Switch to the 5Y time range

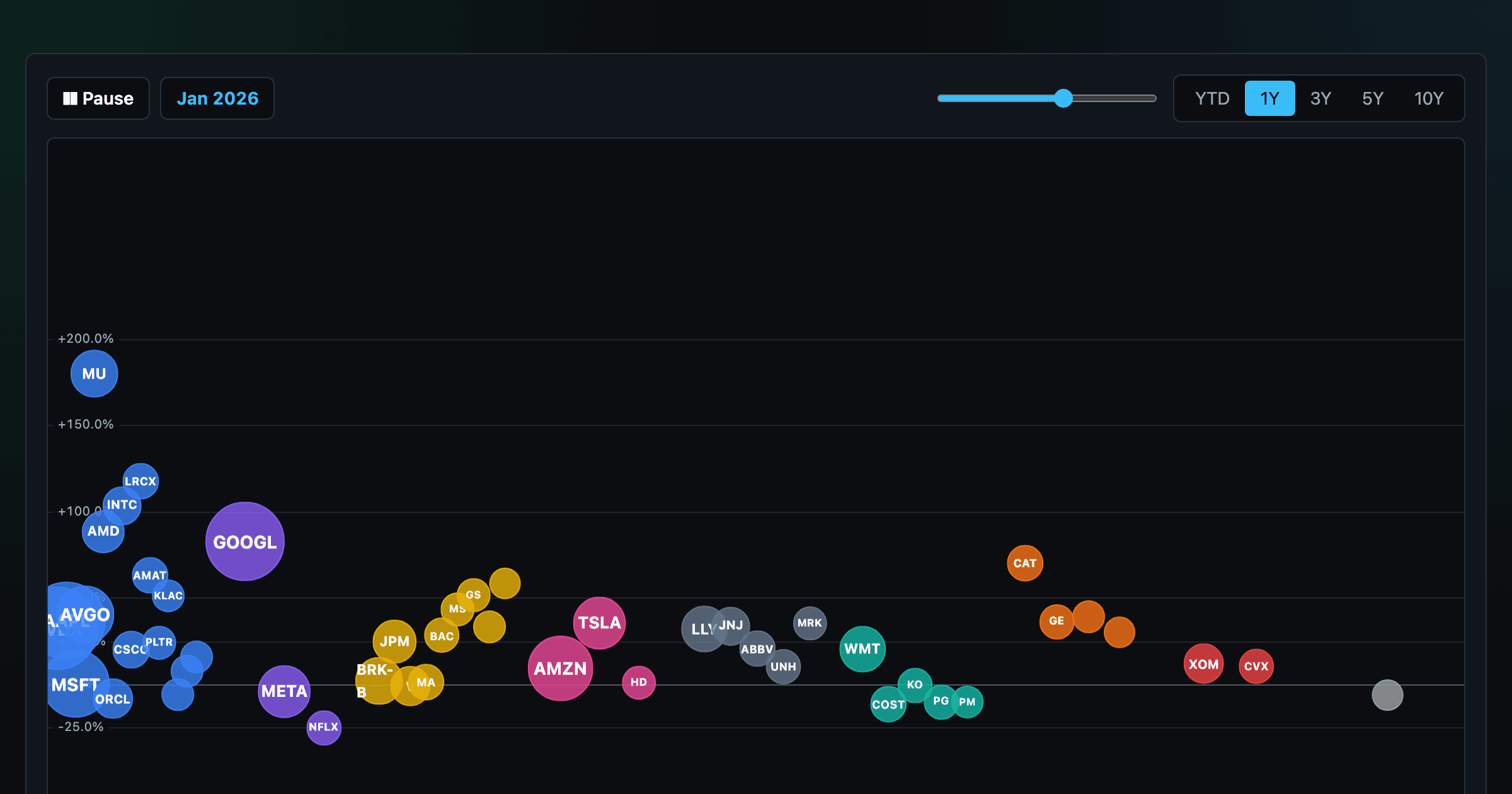(1373, 98)
